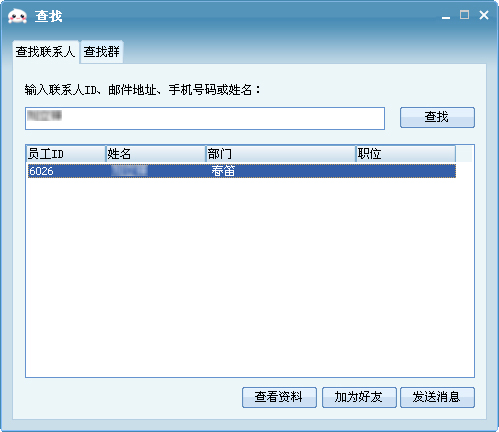This screenshot has width=499, height=432.
Task: Click 发送消息 to send message
Action: coord(437,397)
